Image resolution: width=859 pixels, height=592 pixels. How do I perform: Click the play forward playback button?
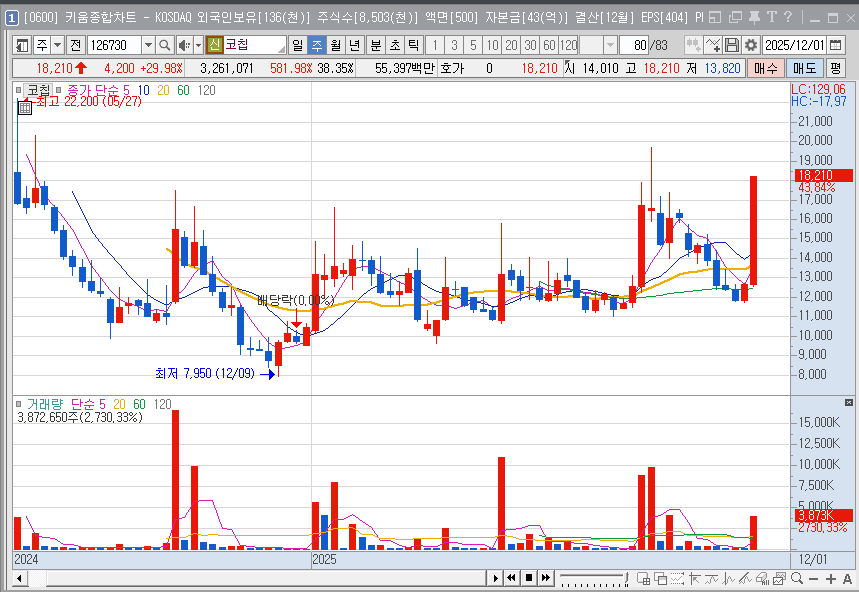[x=495, y=578]
